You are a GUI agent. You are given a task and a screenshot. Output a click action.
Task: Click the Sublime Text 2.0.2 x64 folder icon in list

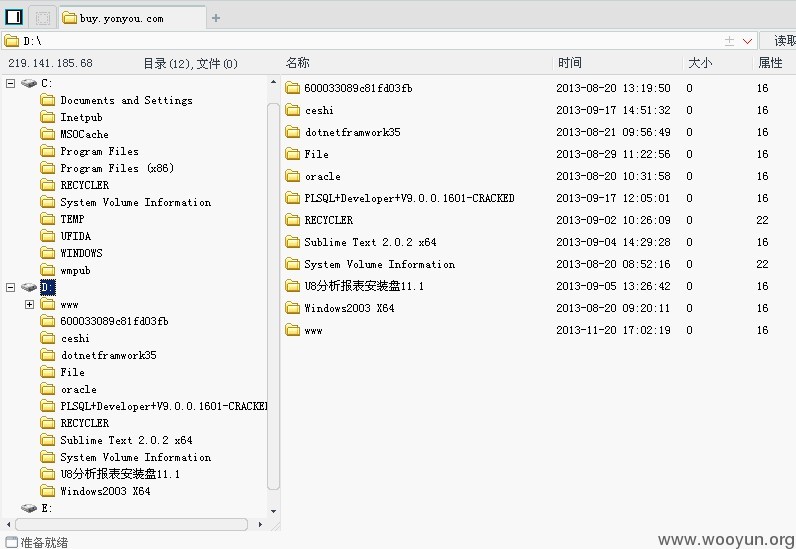coord(292,242)
